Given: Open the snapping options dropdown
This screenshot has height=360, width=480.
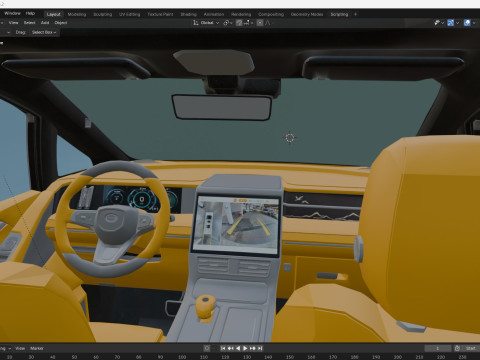Looking at the screenshot, I should click(x=248, y=23).
